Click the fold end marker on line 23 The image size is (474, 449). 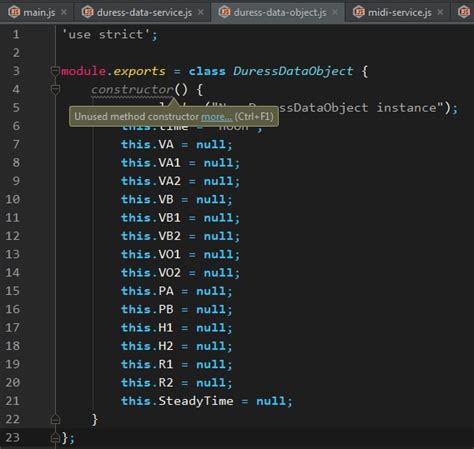tap(55, 437)
